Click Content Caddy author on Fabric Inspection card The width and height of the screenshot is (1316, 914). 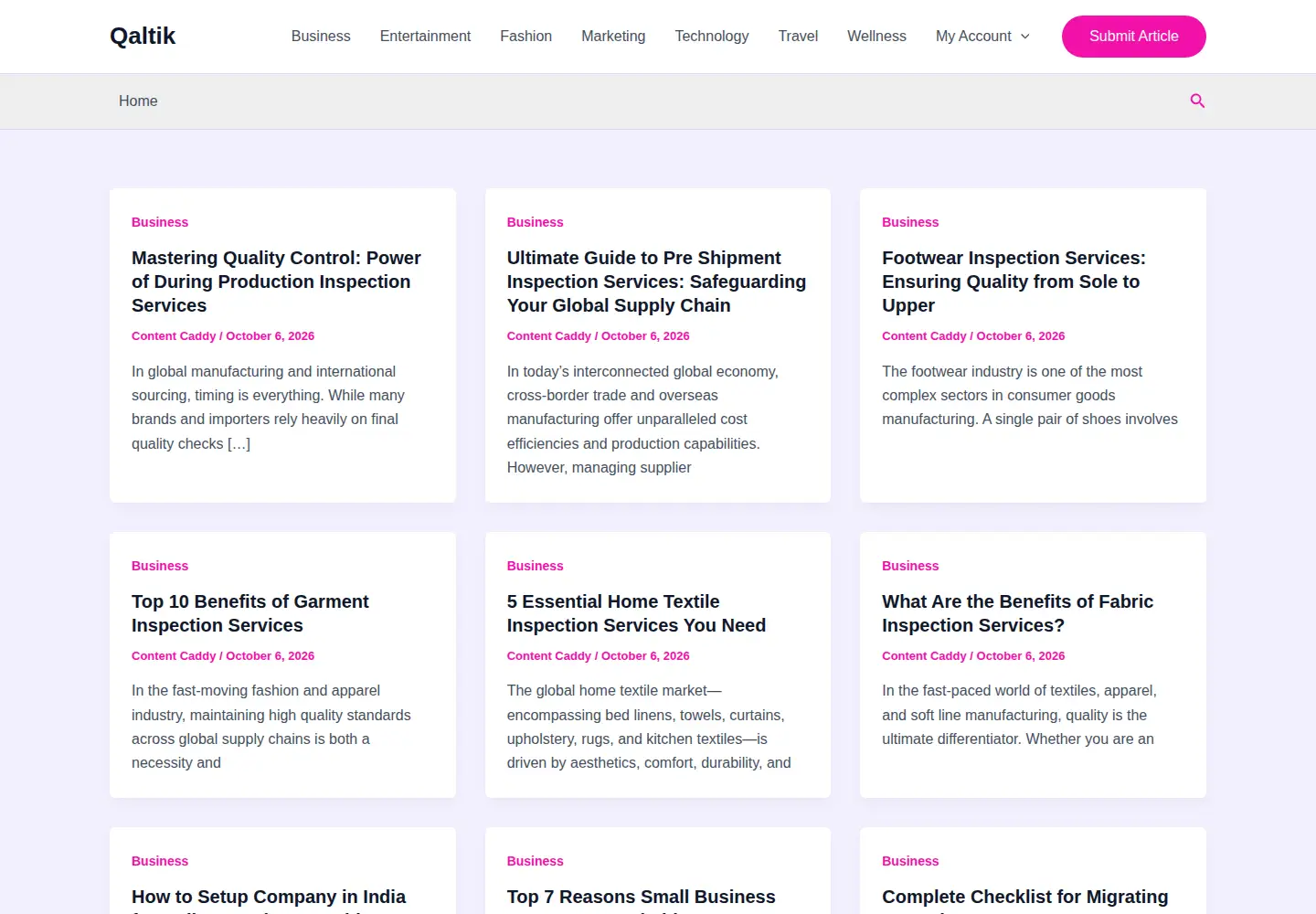pos(924,656)
